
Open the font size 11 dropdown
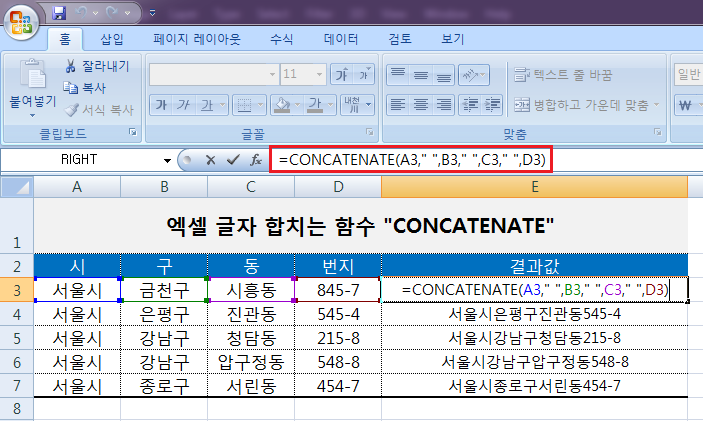[319, 74]
